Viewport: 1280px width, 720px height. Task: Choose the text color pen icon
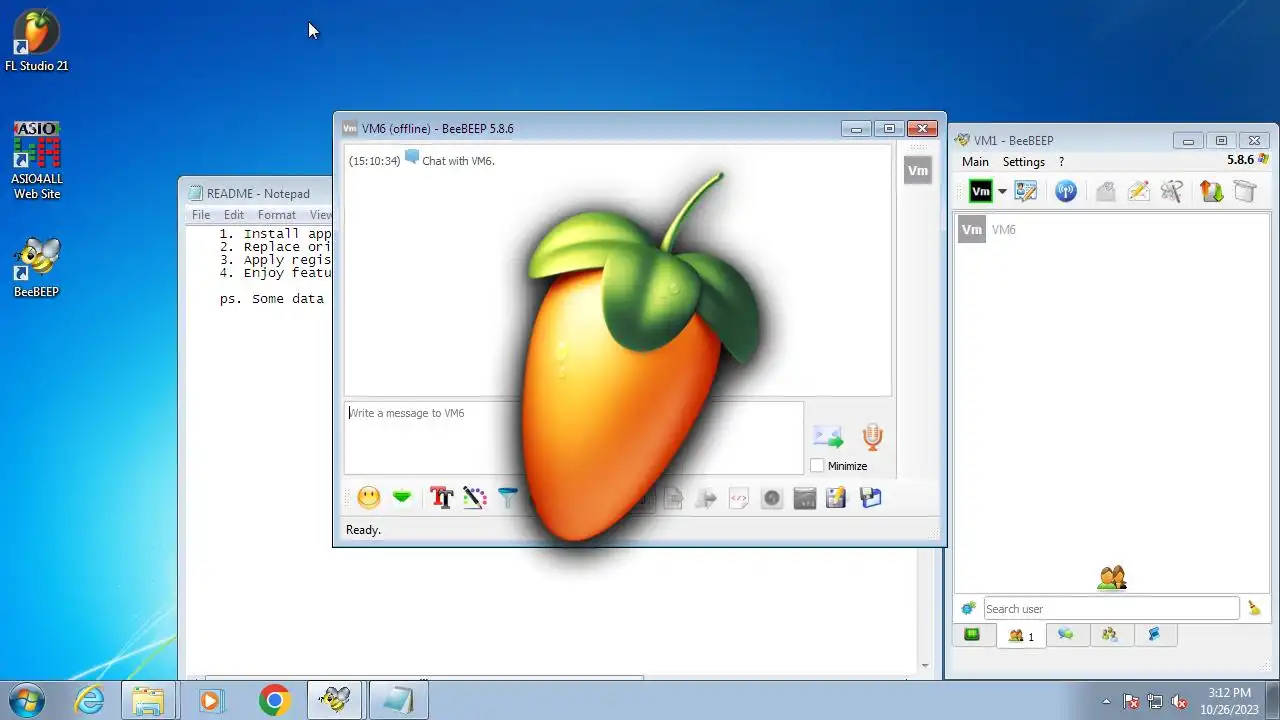click(x=475, y=498)
